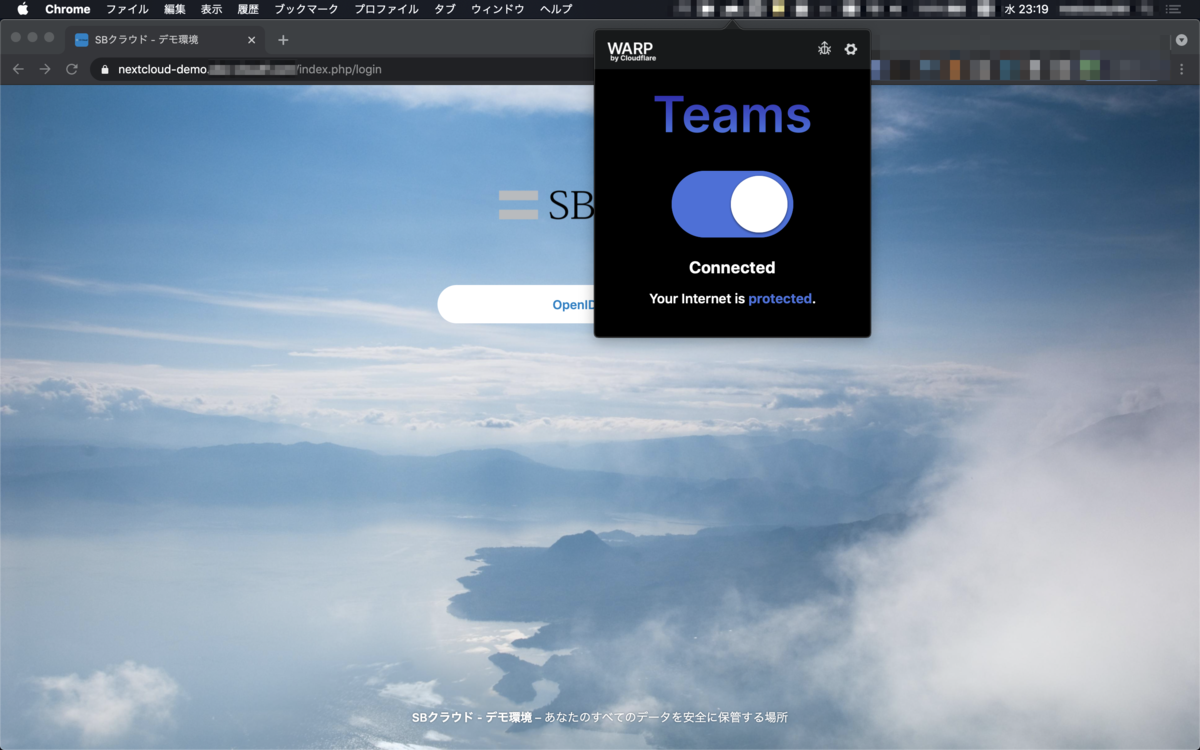Open the プロファイル menu
This screenshot has height=750, width=1200.
(386, 9)
